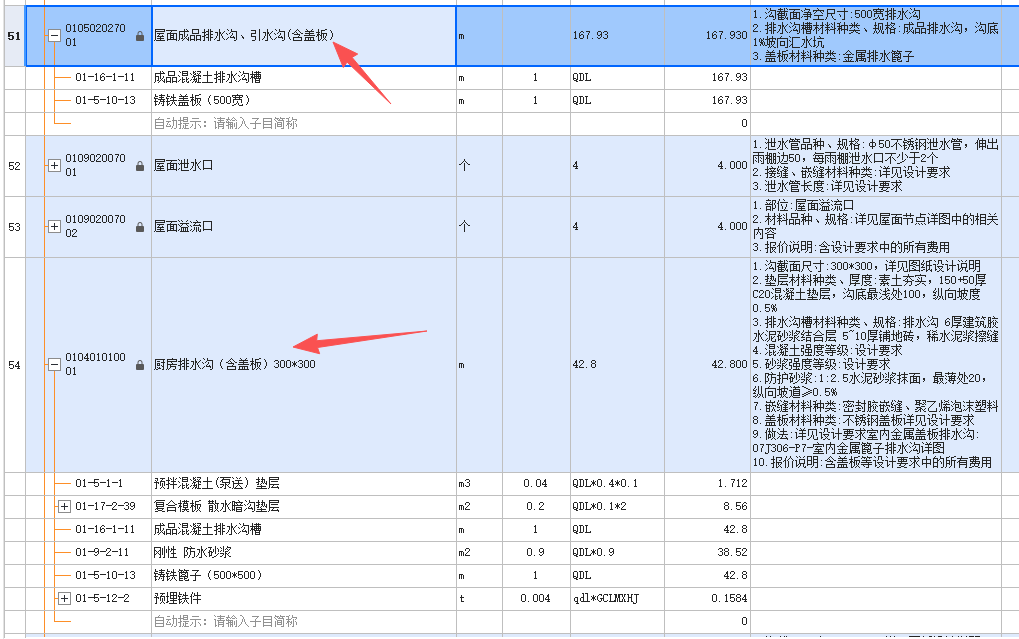
Task: Click lock icon beside 屋面溢流口
Action: (x=140, y=228)
